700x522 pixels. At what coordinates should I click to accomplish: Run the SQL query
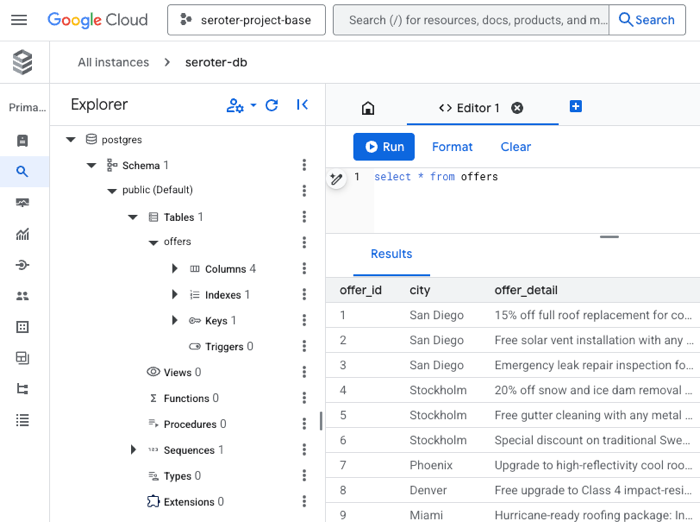tap(384, 147)
